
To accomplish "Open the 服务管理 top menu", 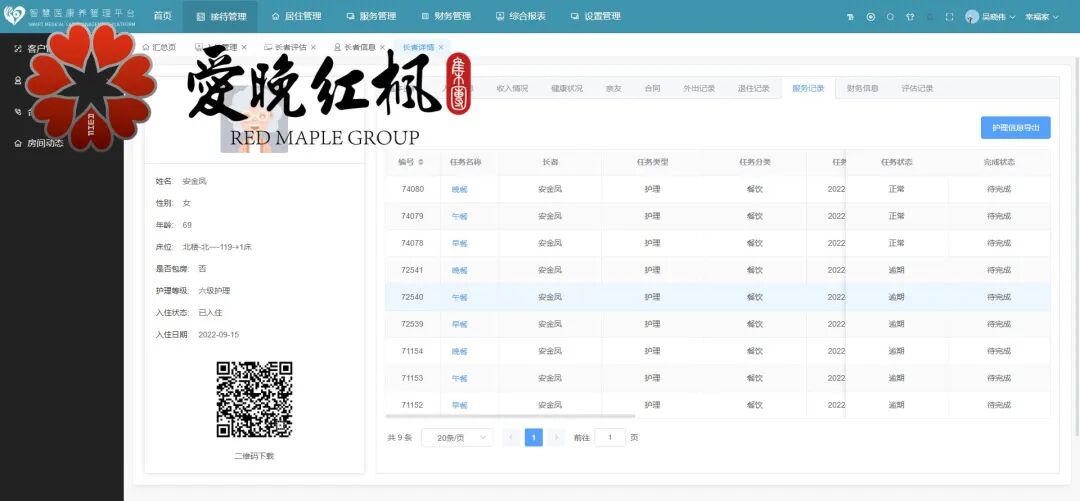I will 371,16.
